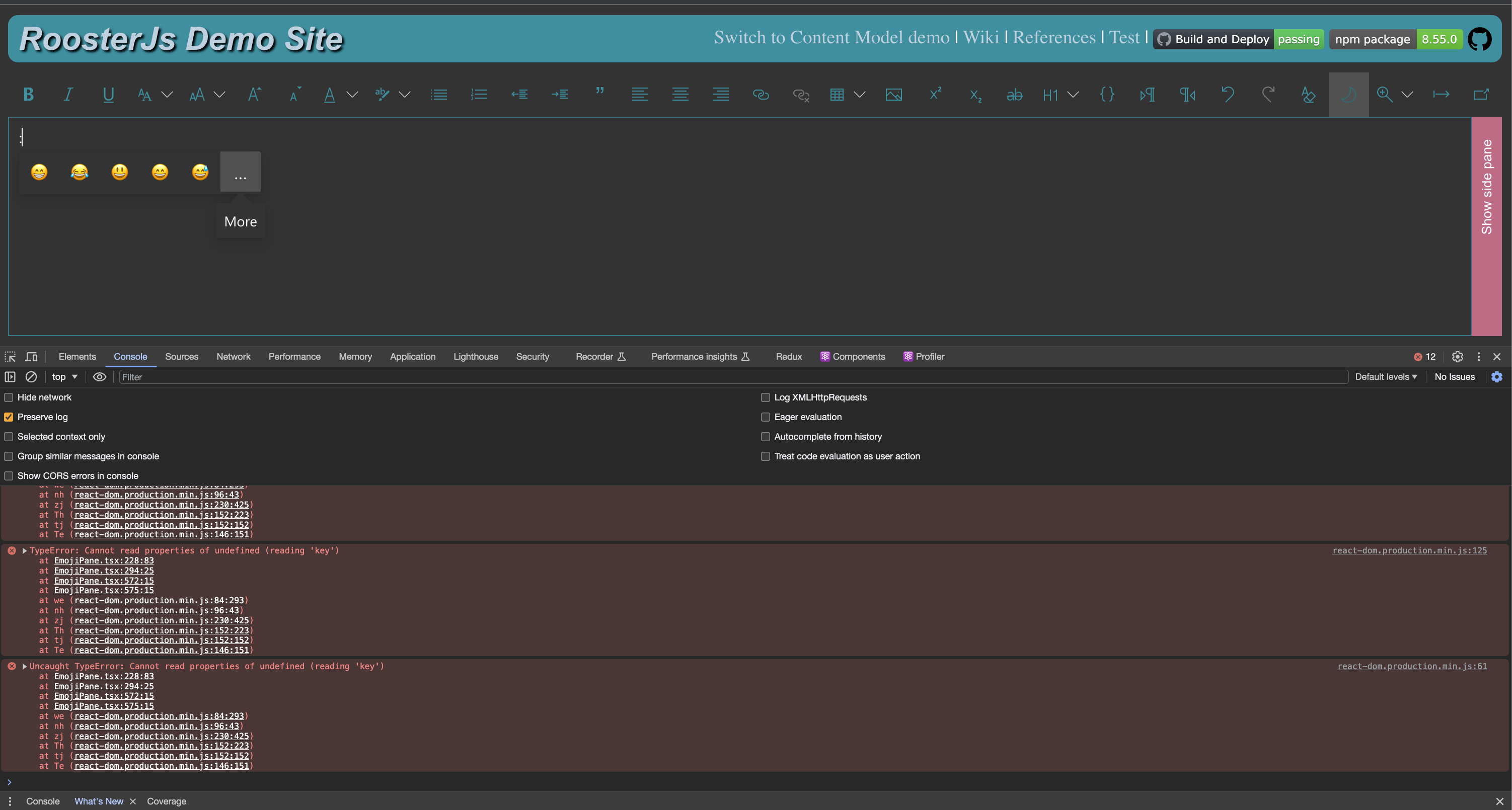This screenshot has height=810, width=1512.
Task: Insert a table
Action: (x=837, y=94)
